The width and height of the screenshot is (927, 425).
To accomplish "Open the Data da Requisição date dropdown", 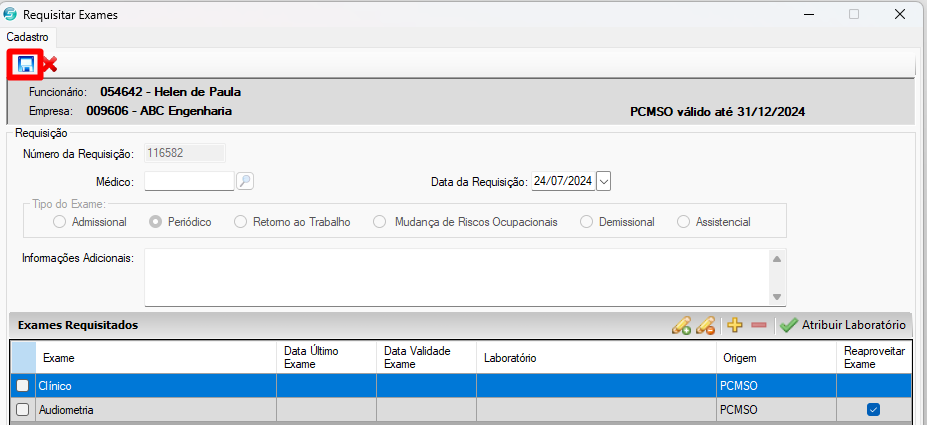I will pos(603,181).
